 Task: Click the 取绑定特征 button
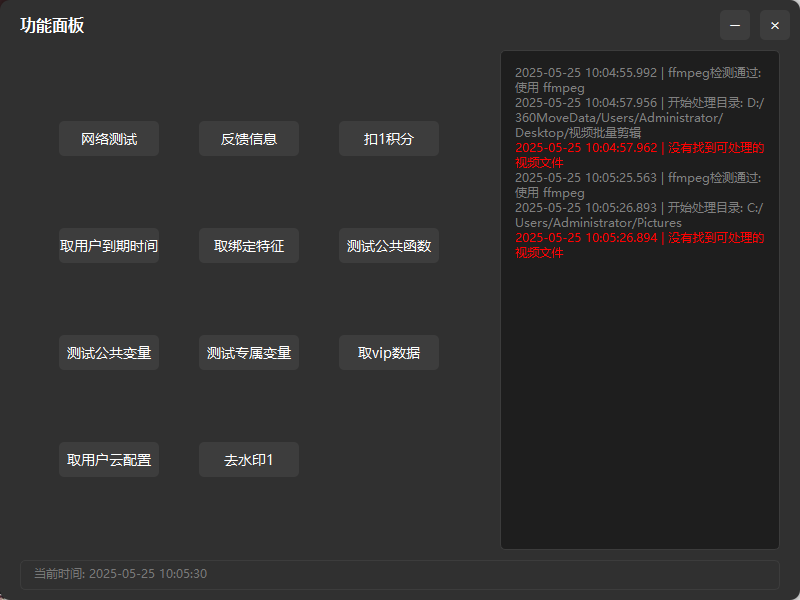pos(249,246)
